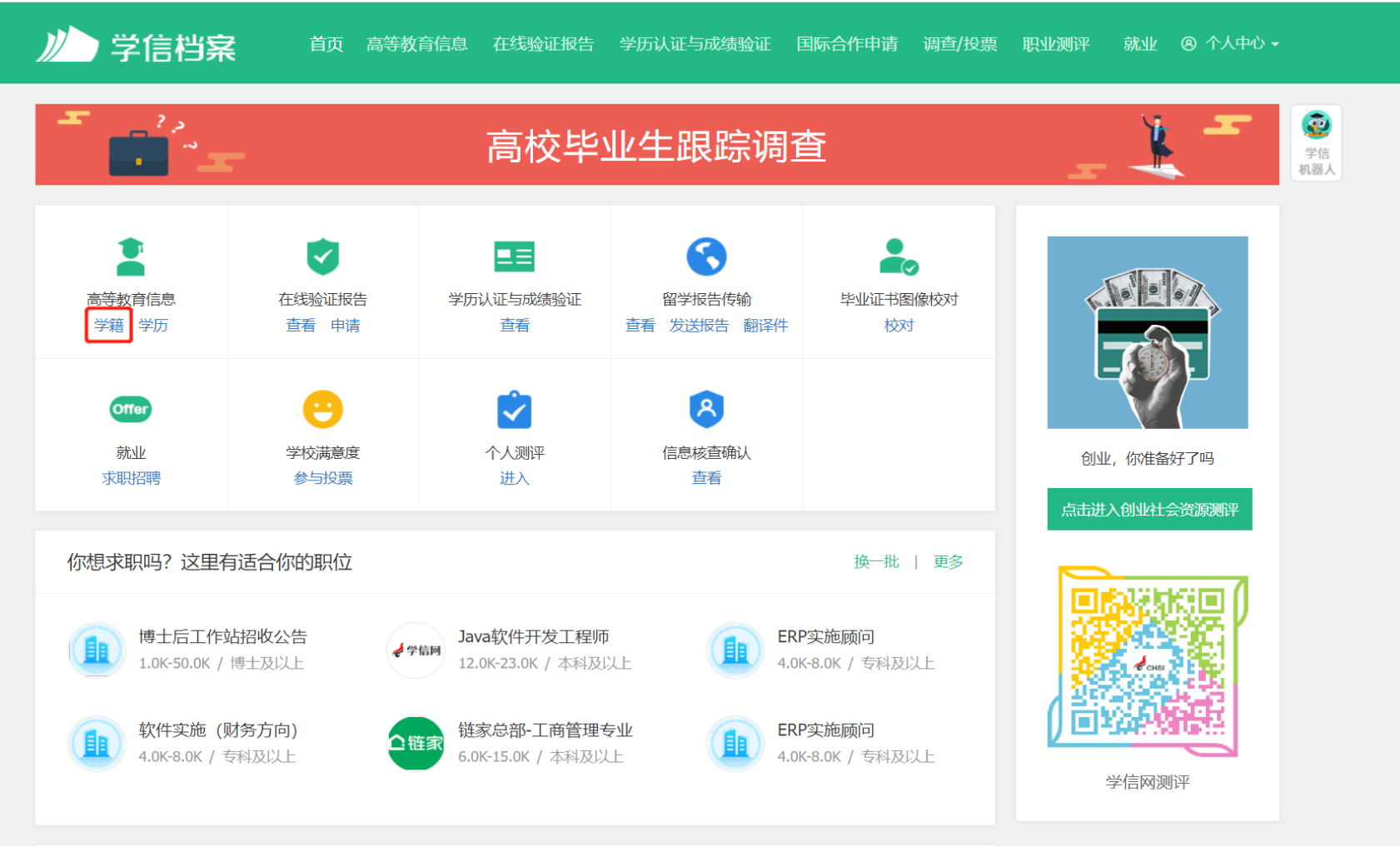This screenshot has height=847, width=1400.
Task: Click the green shield 在线验证报告 icon
Action: 322,256
